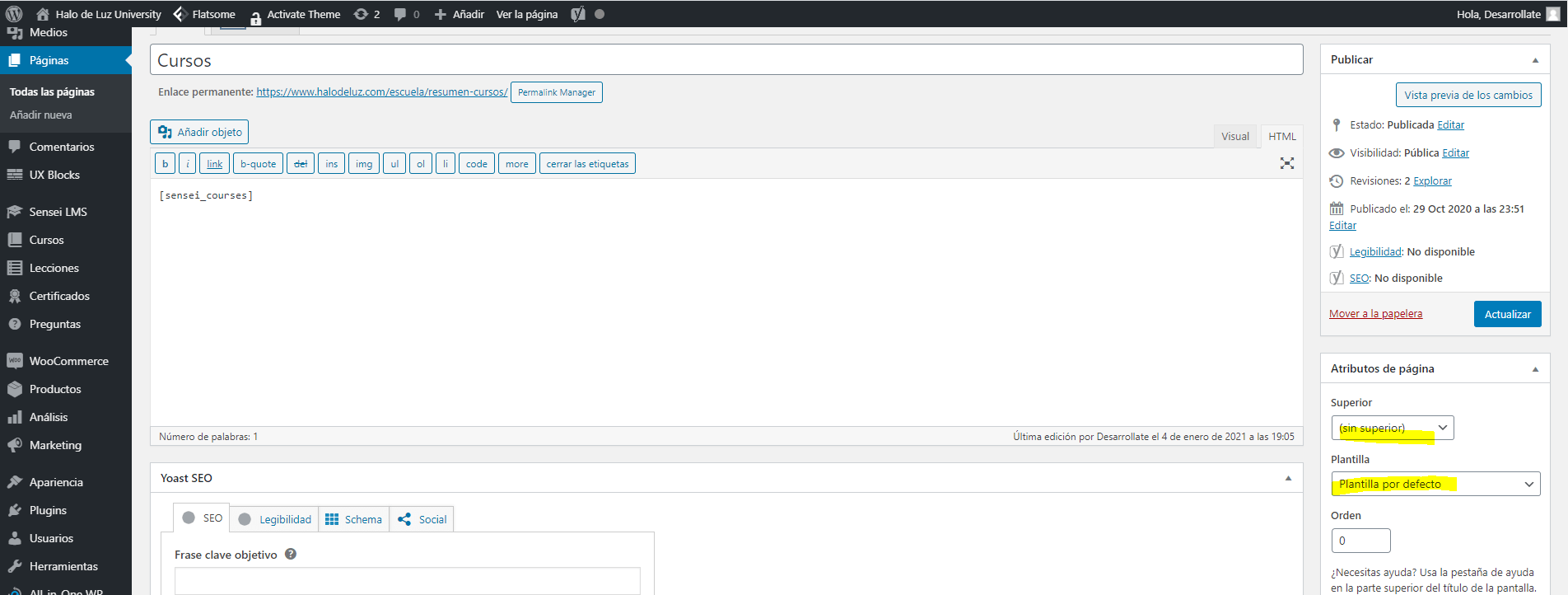This screenshot has height=595, width=1568.
Task: Click the Legibilidad link in Publicar panel
Action: point(1375,252)
